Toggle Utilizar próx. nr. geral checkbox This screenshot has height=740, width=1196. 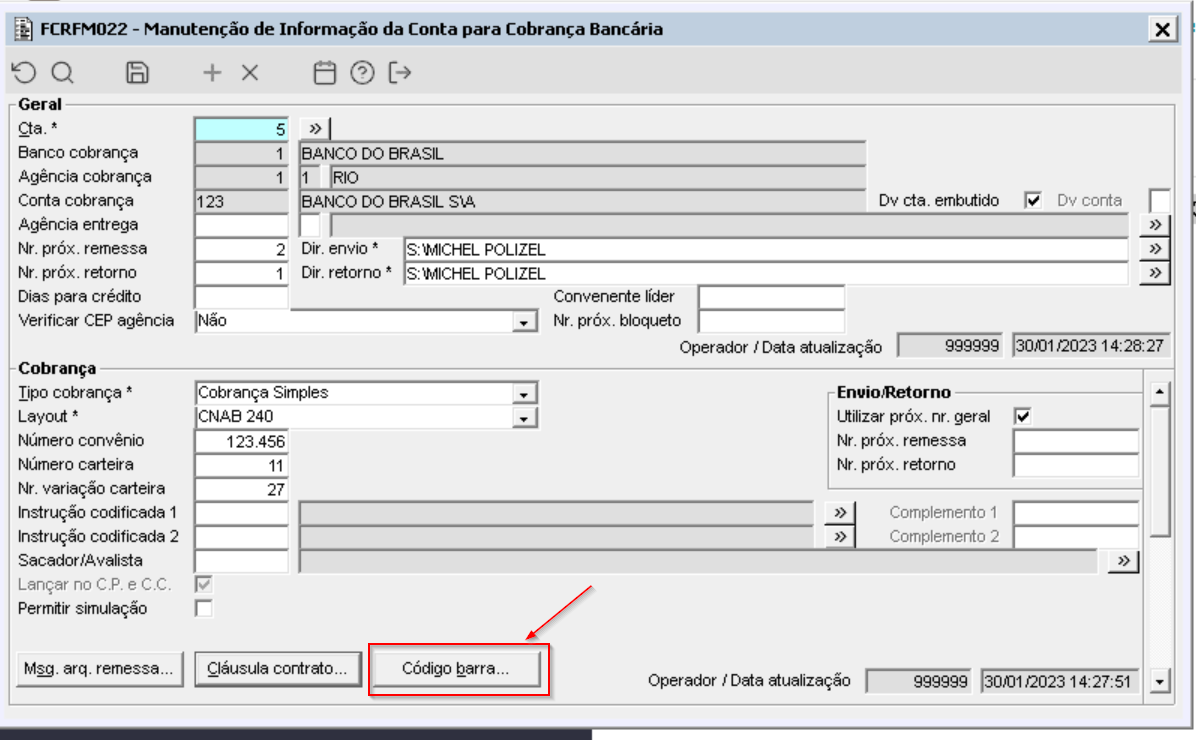coord(1022,417)
